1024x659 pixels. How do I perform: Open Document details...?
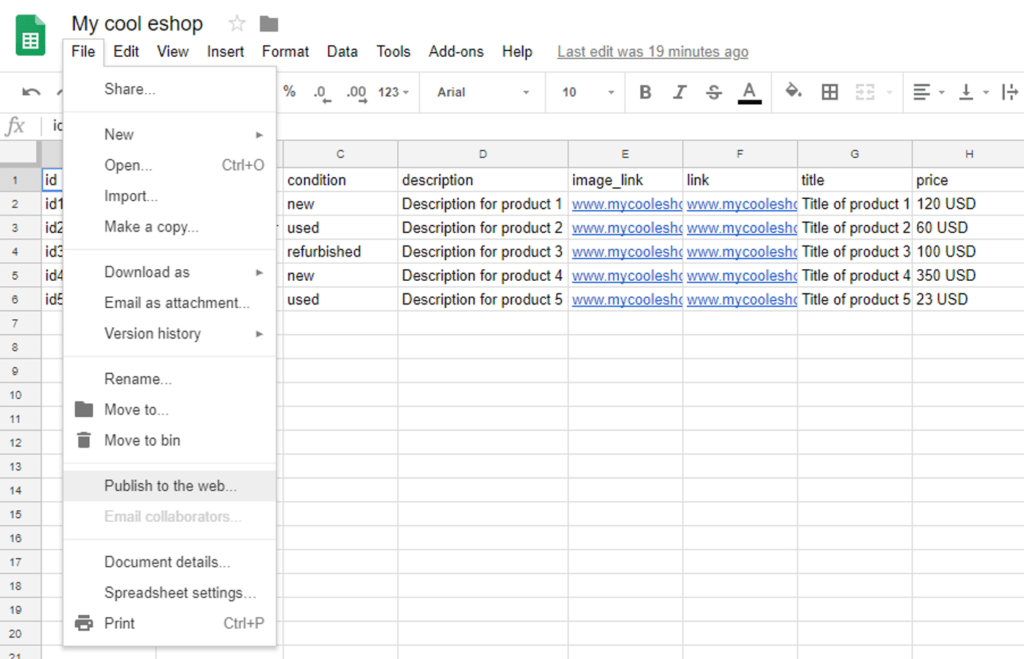[170, 562]
